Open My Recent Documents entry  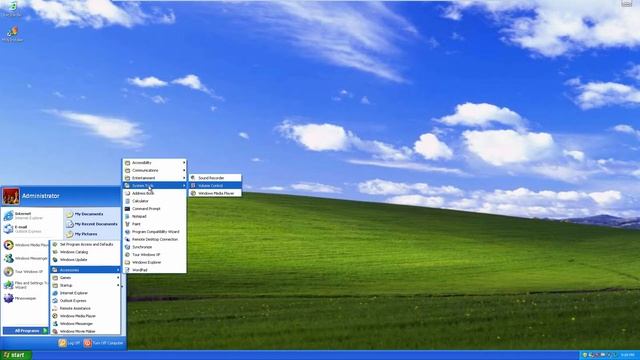(x=92, y=224)
